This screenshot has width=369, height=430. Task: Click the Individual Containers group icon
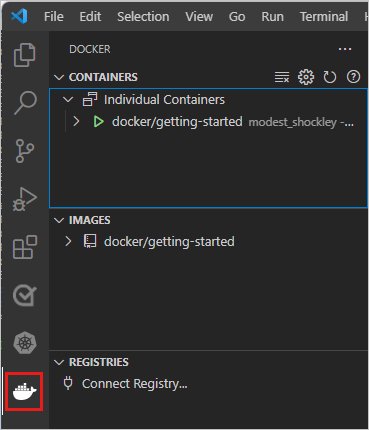pos(90,99)
